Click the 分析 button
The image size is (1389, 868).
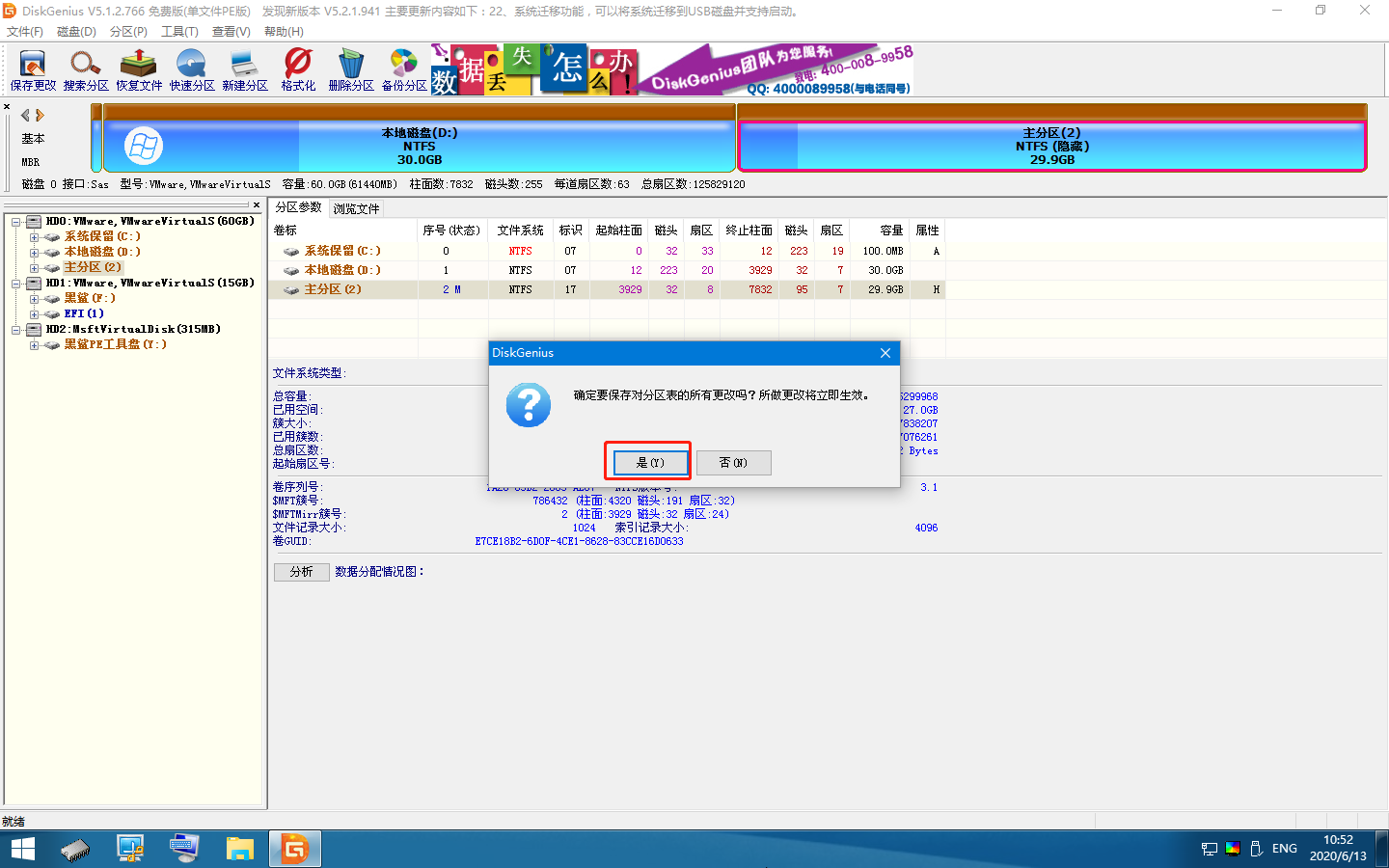301,571
